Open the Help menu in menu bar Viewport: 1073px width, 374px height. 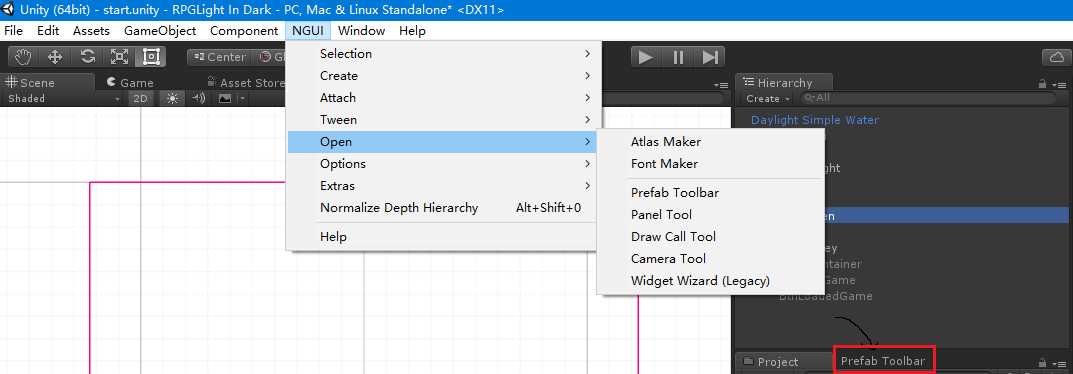tap(413, 31)
